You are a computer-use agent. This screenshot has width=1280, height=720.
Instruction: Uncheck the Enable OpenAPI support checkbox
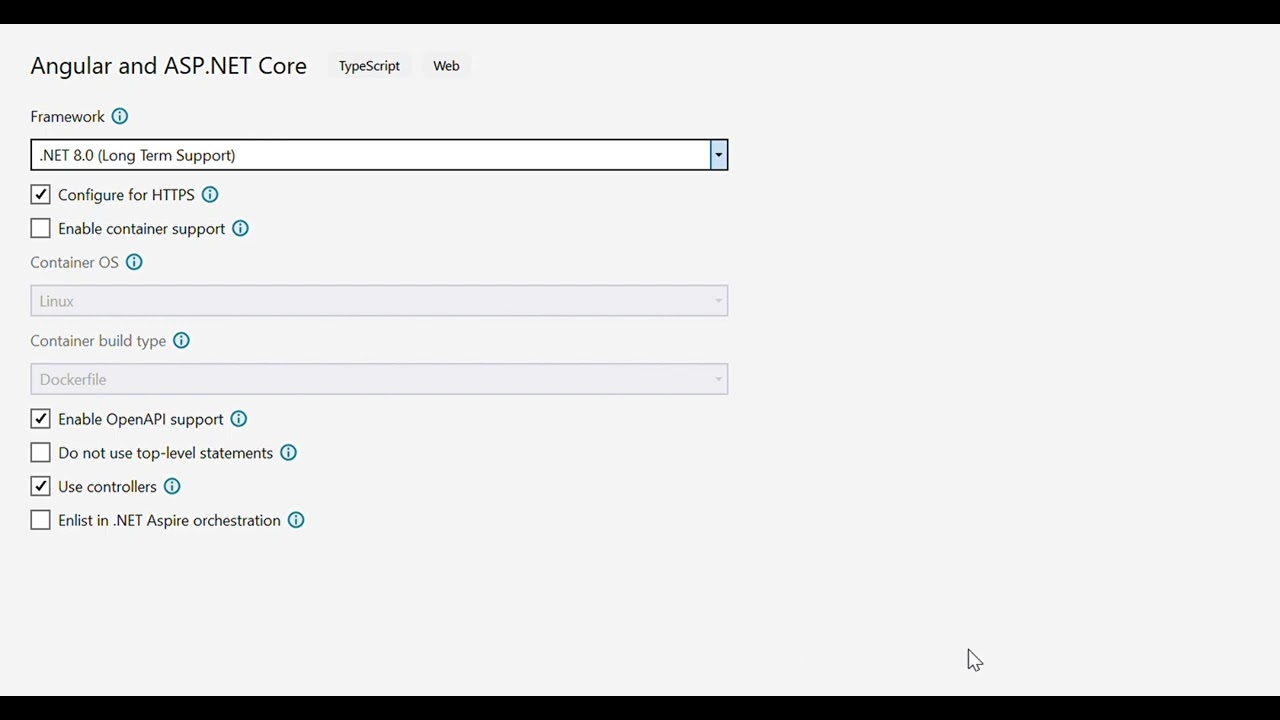coord(40,419)
